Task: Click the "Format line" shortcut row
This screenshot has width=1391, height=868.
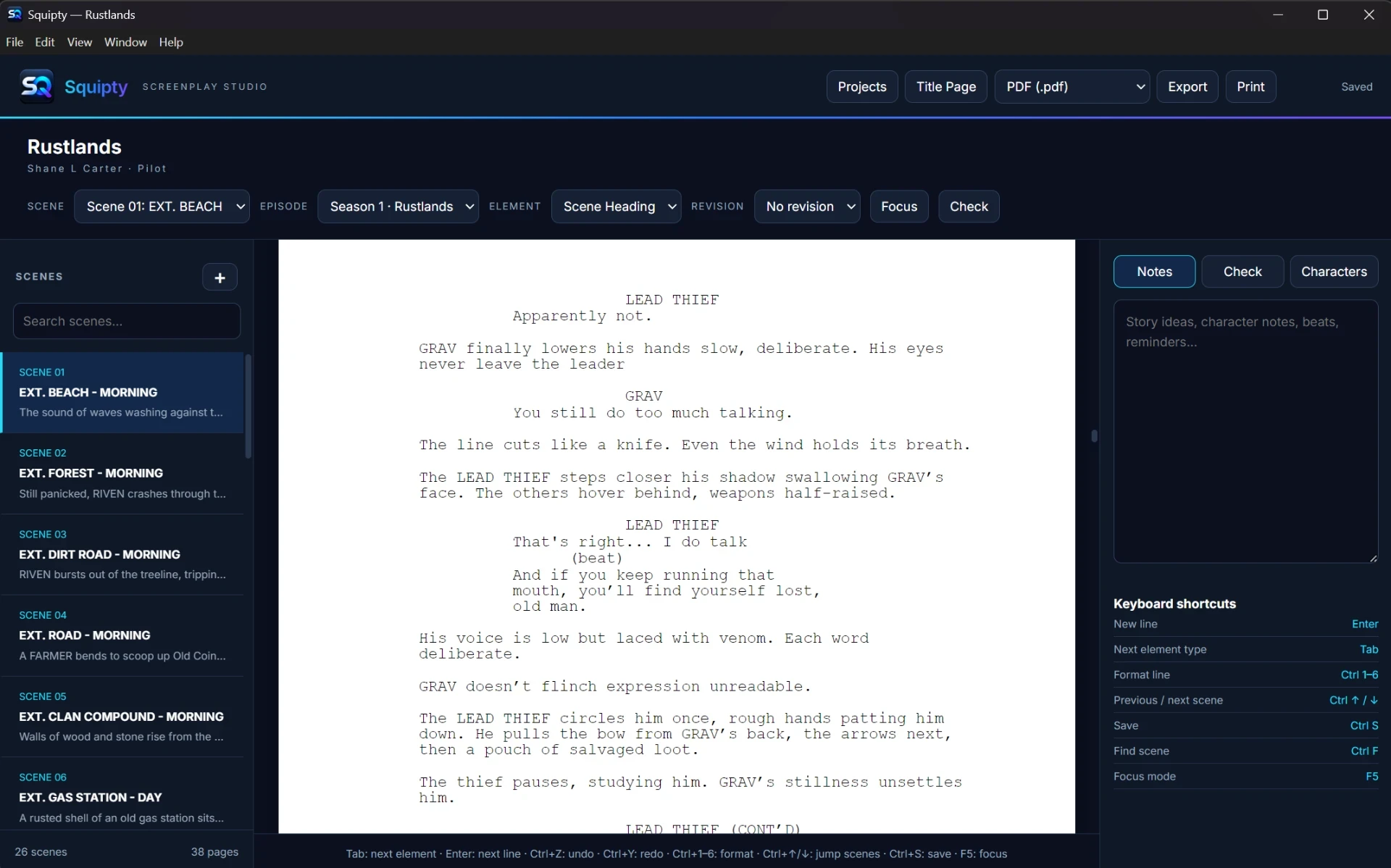Action: coord(1245,675)
